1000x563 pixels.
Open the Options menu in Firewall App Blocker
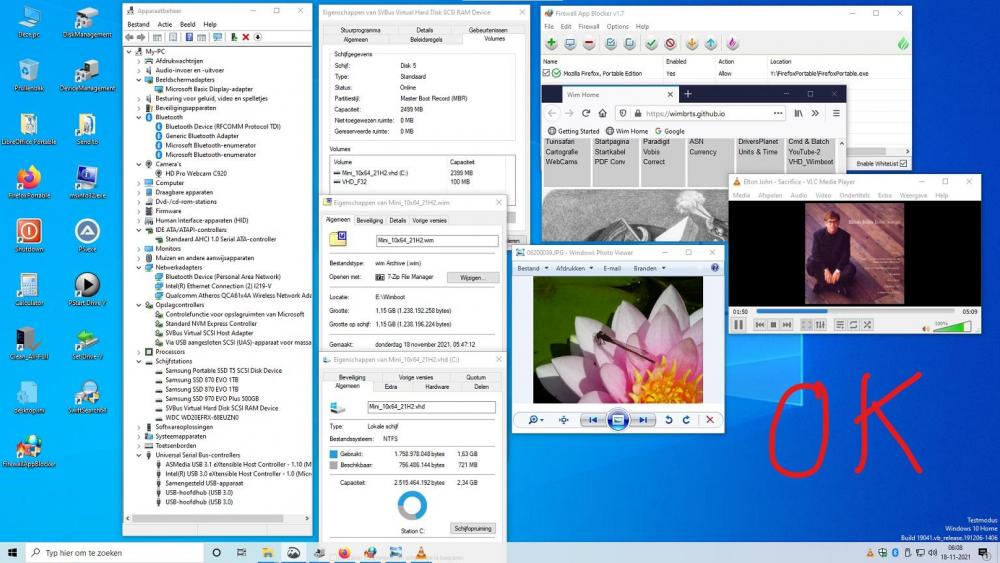click(617, 27)
